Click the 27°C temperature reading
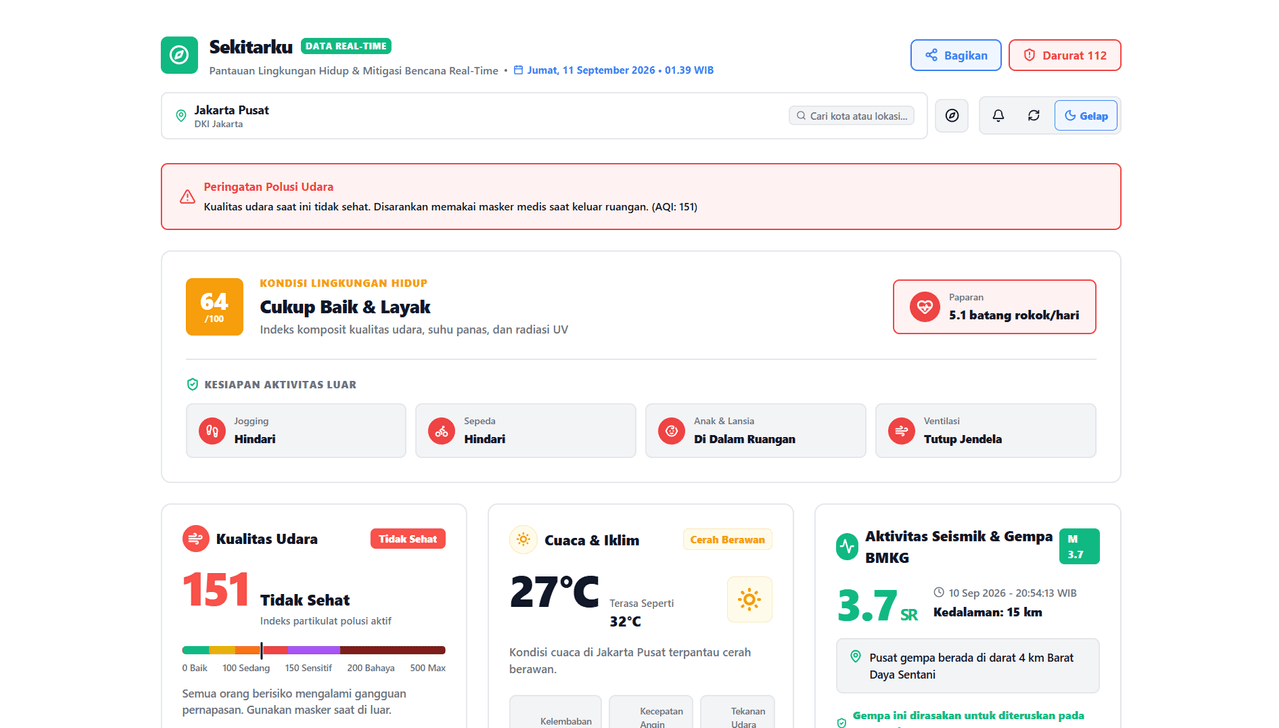This screenshot has width=1279, height=728. pos(554,592)
